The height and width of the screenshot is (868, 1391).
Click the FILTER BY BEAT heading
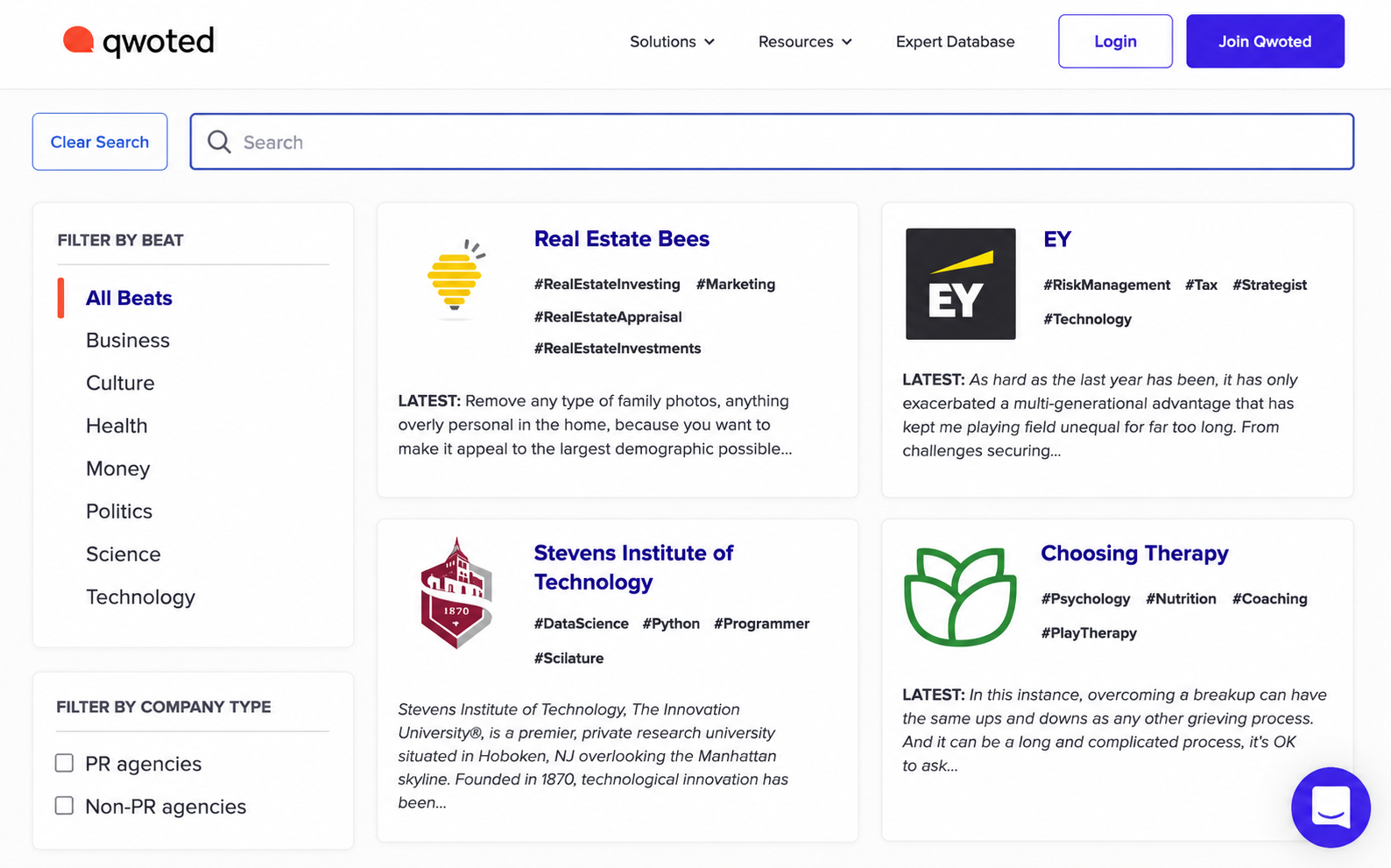(121, 240)
